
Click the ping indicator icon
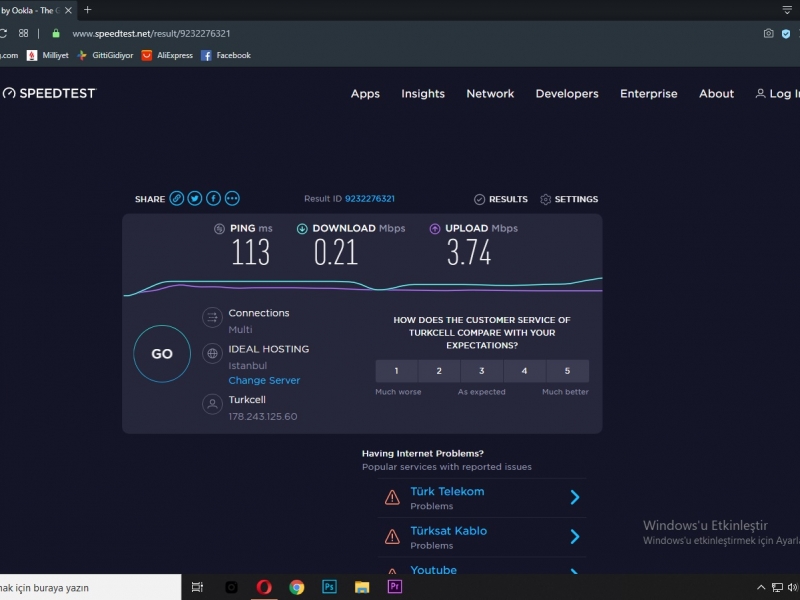[x=219, y=229]
